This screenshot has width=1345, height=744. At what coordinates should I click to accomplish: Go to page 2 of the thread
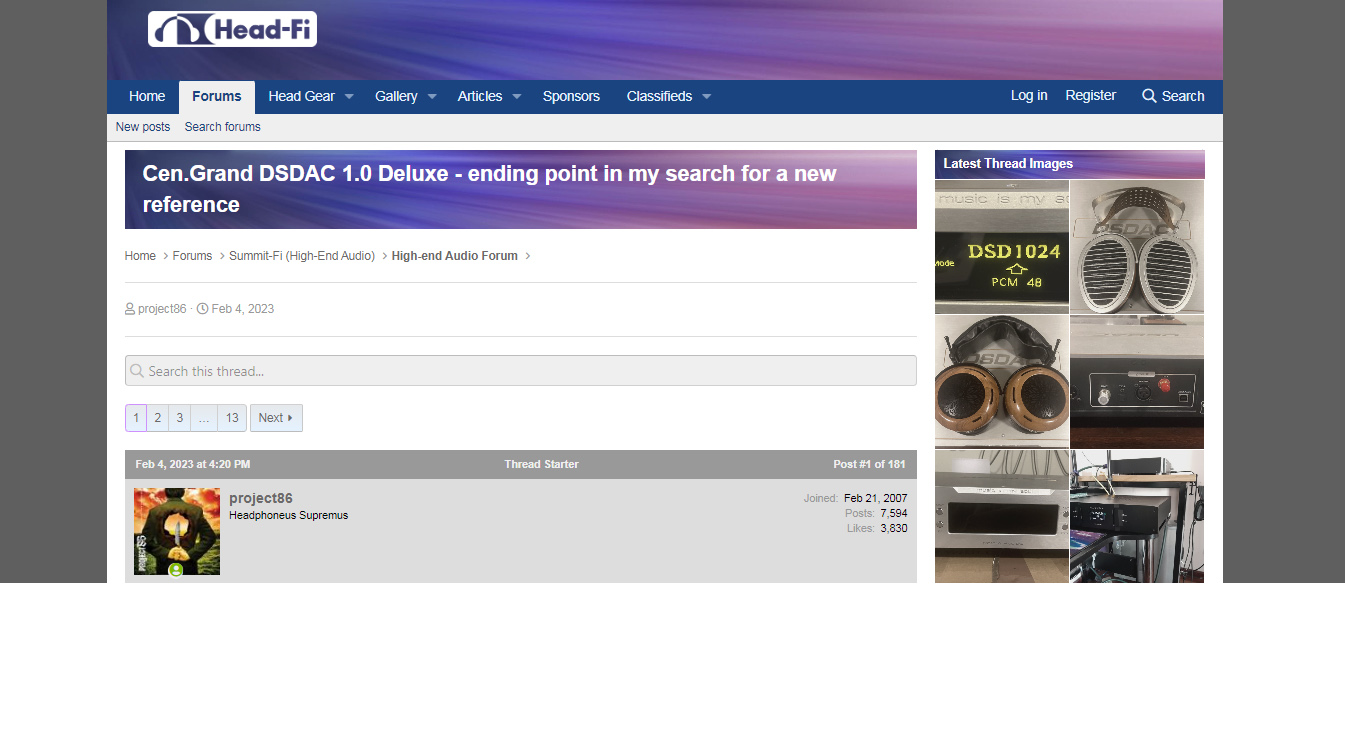[158, 418]
